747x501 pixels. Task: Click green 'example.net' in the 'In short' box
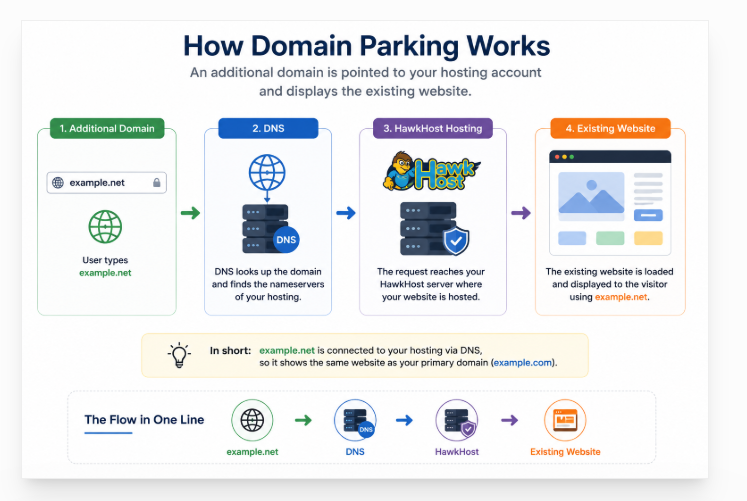click(287, 351)
